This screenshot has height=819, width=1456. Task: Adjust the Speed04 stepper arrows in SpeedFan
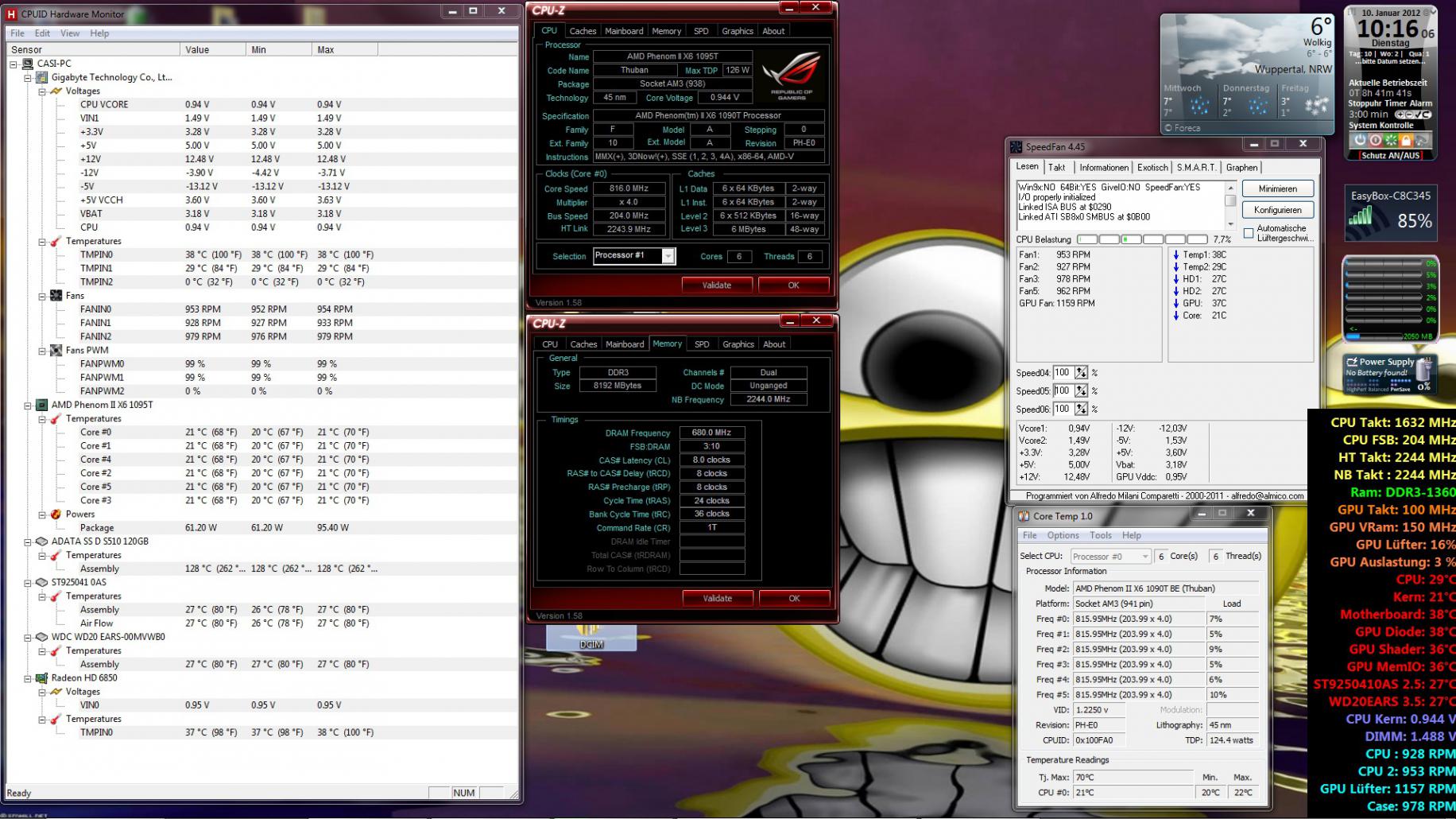click(1081, 372)
